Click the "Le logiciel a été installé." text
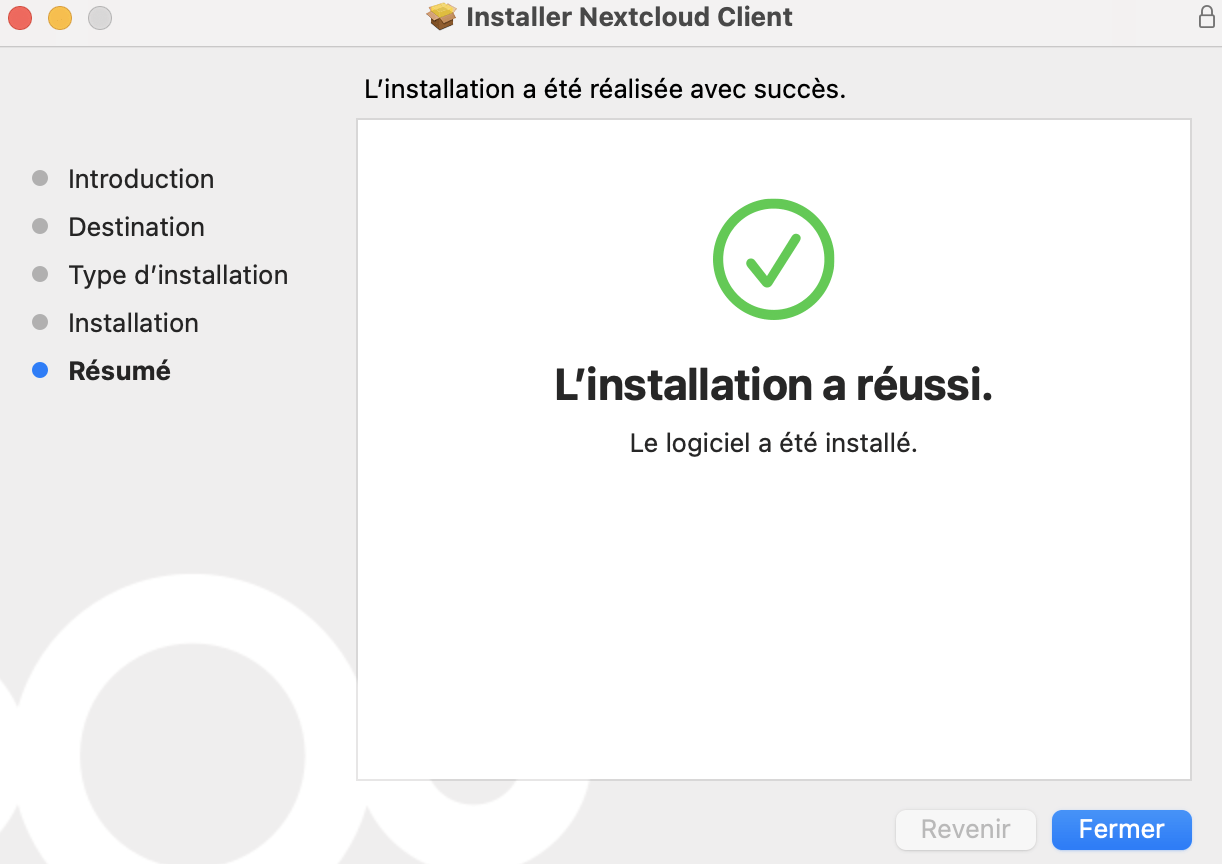 [x=773, y=443]
